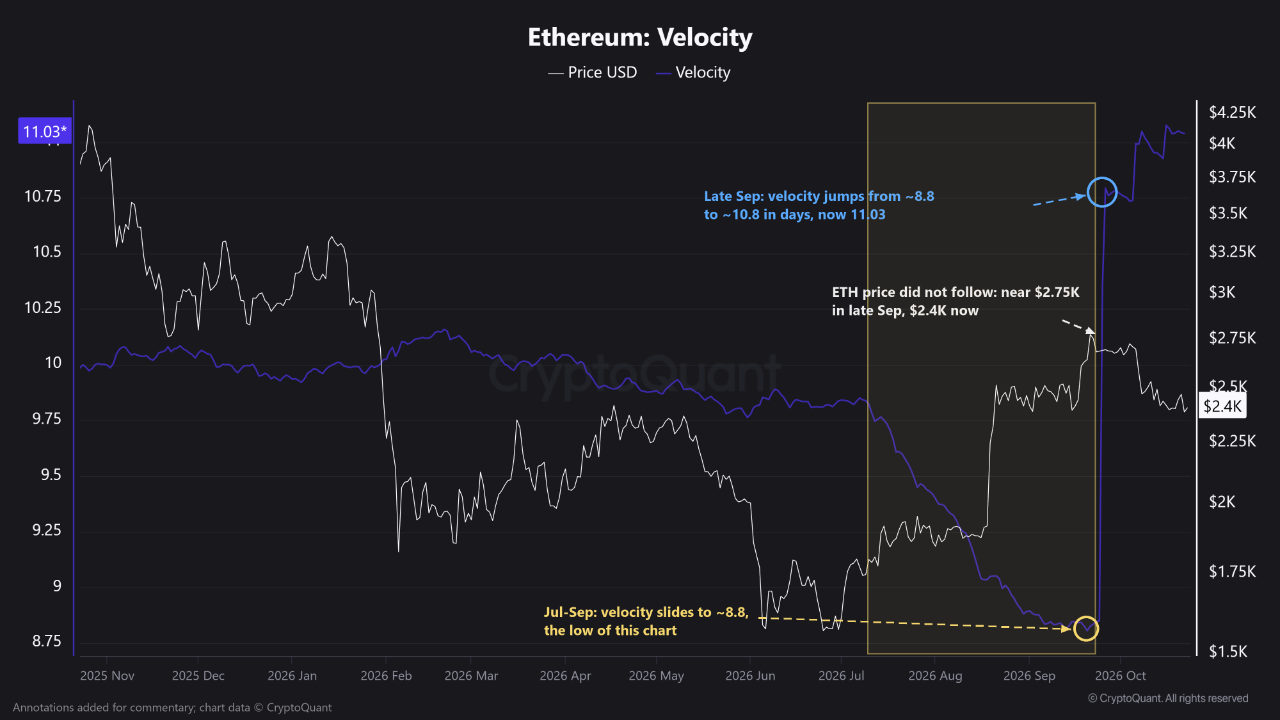
Task: Select the $2.4K current price label
Action: point(1222,406)
